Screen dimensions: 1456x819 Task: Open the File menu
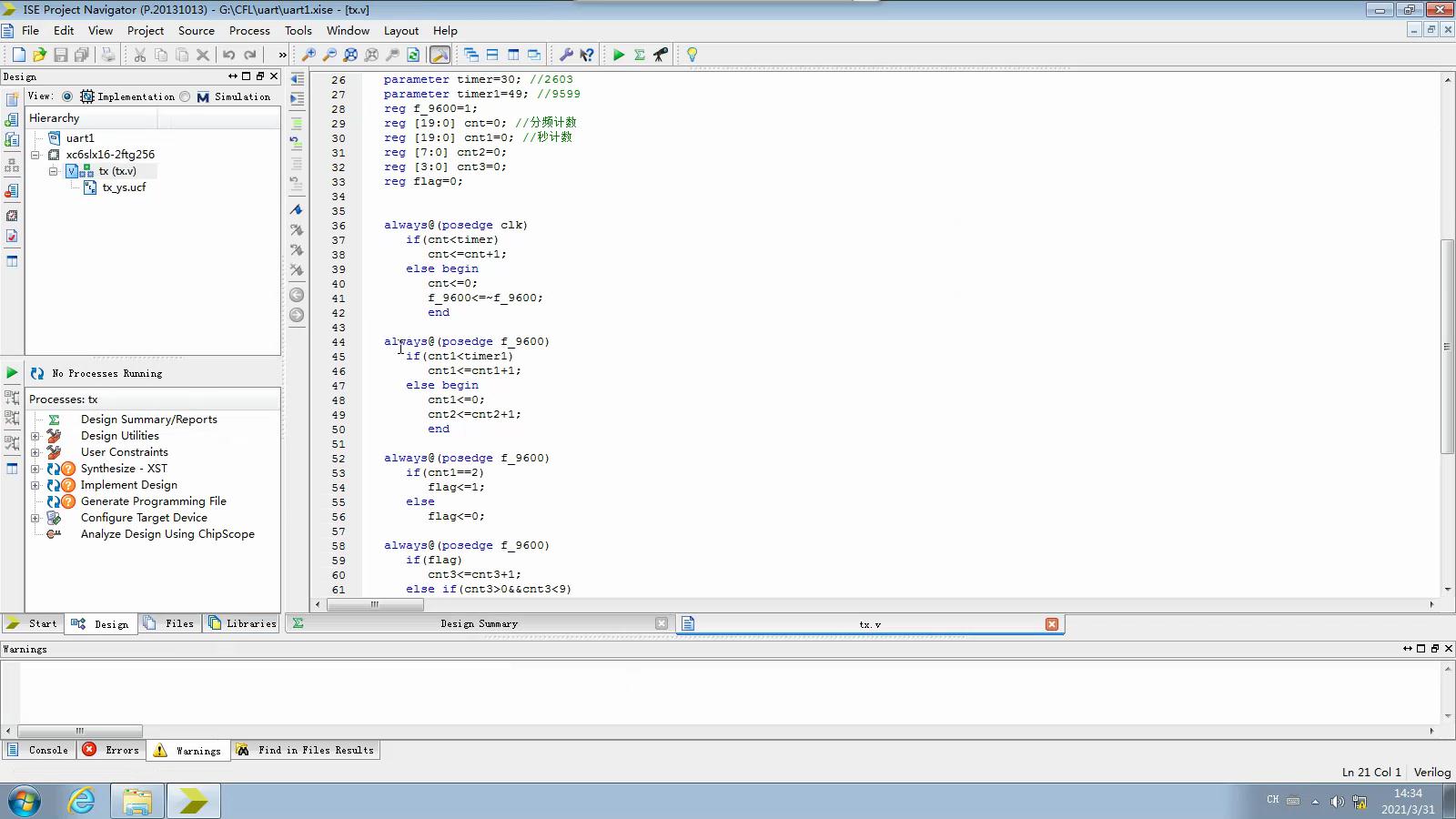(x=30, y=30)
